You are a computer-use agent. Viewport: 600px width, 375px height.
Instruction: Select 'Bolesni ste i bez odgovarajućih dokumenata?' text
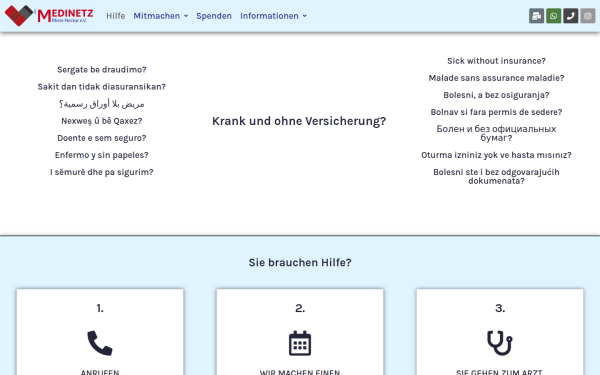(496, 176)
